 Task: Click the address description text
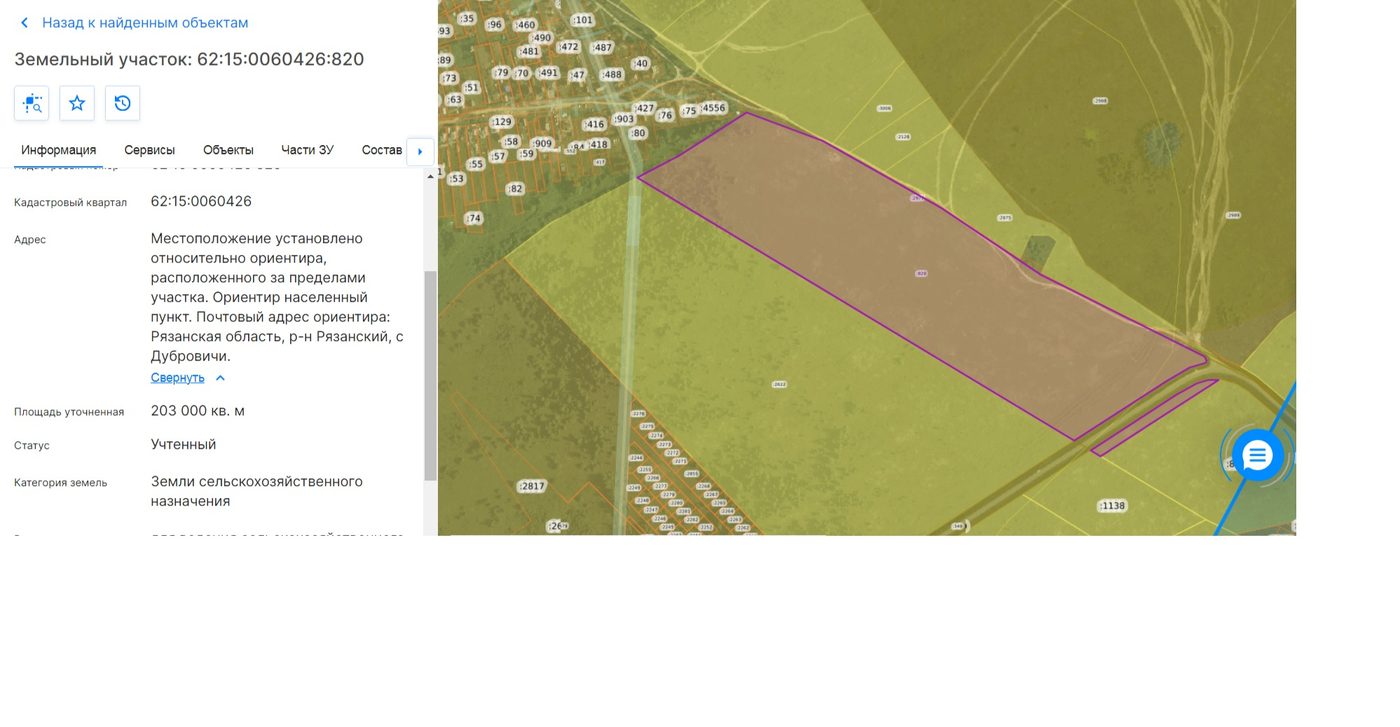(x=277, y=297)
